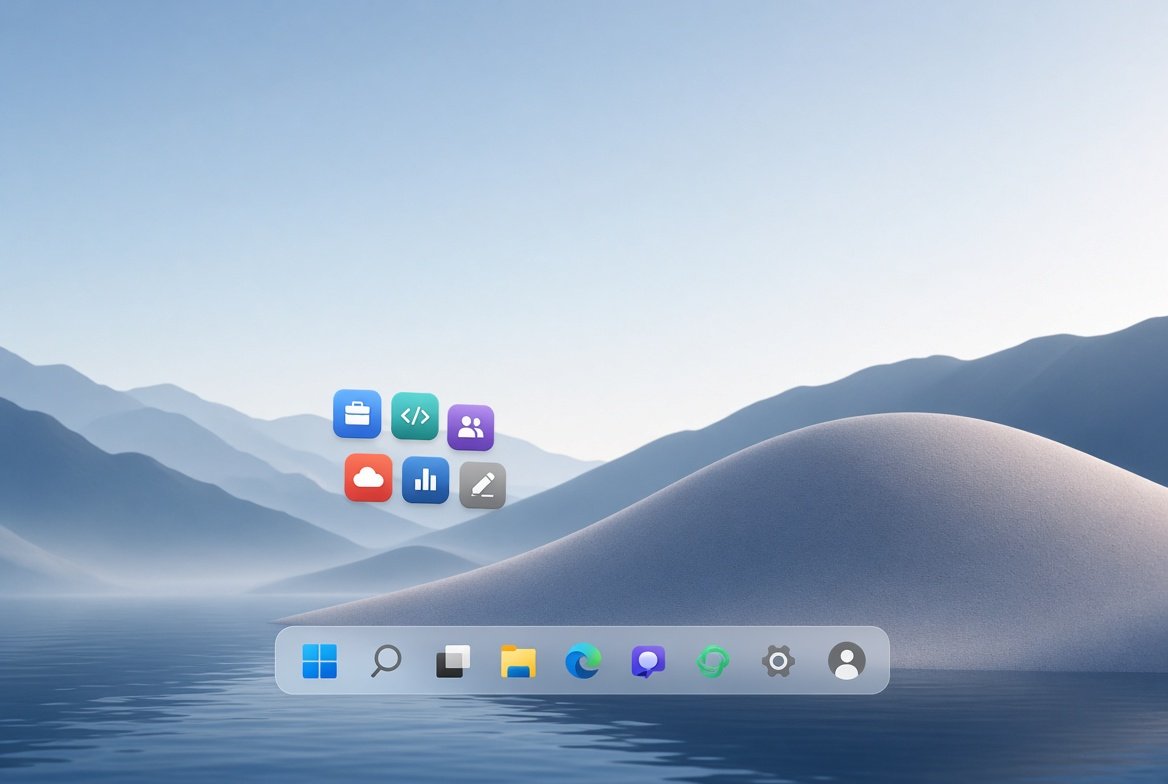Open the red cloud app icon

[x=369, y=478]
